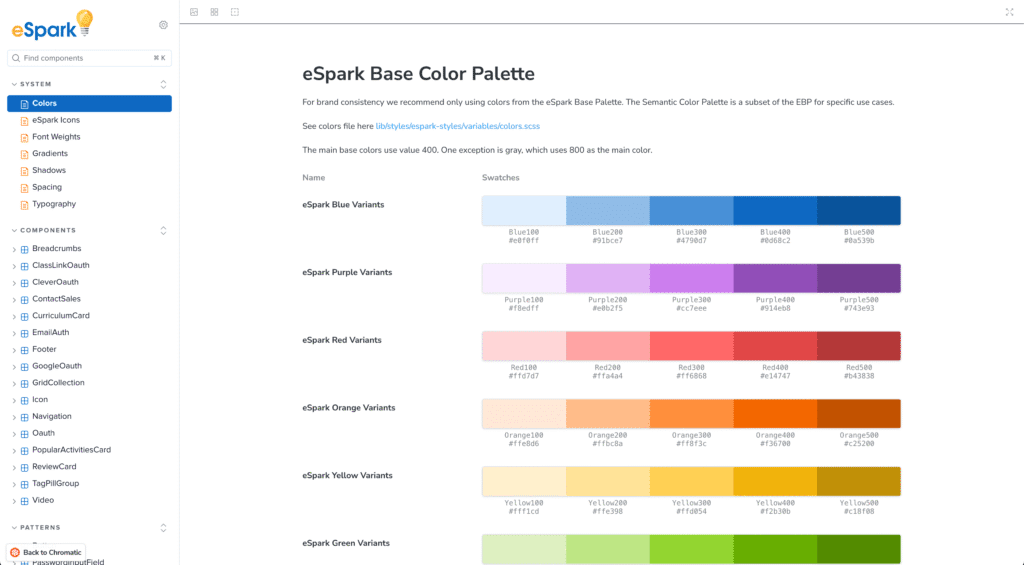Click the eSpark Green Variants label
This screenshot has height=565, width=1024.
345,543
